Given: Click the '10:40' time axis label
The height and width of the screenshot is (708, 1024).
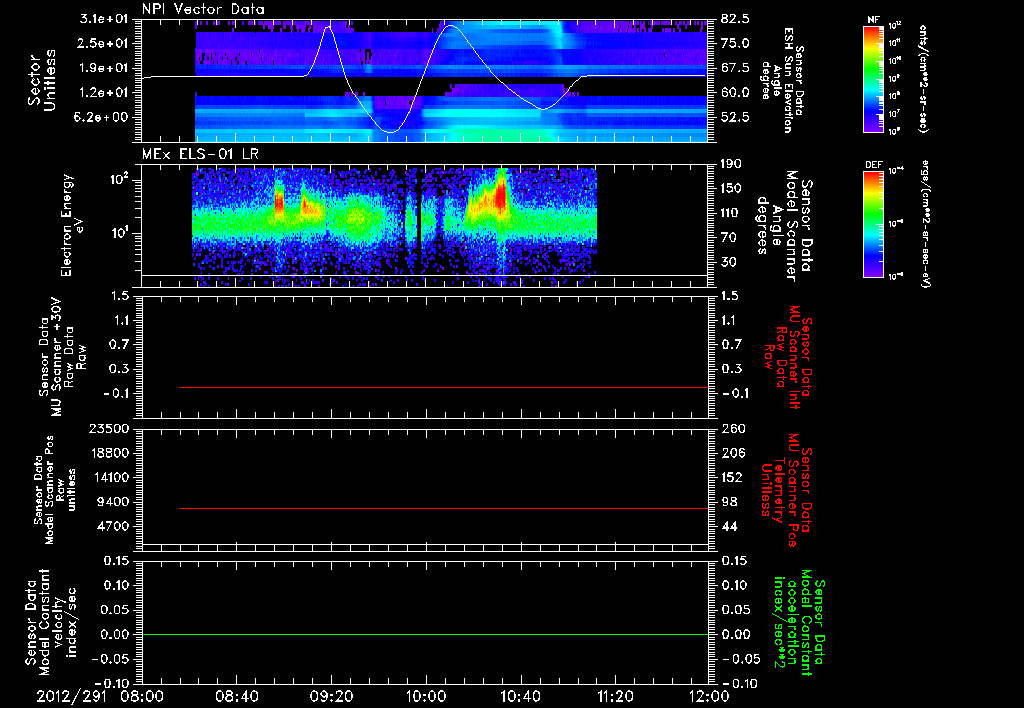Looking at the screenshot, I should [520, 696].
